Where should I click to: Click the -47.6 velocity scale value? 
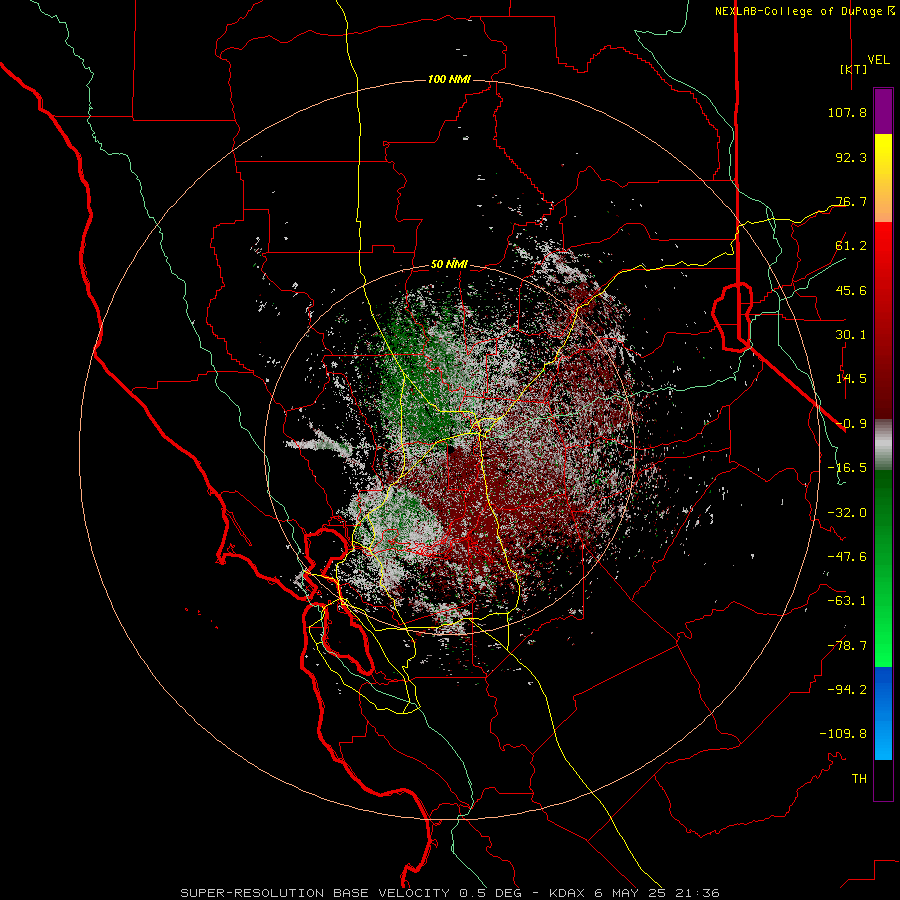point(847,557)
